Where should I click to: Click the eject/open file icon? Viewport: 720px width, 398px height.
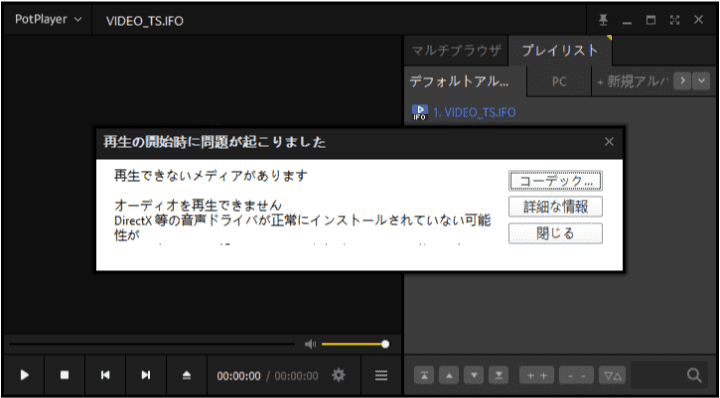[186, 375]
